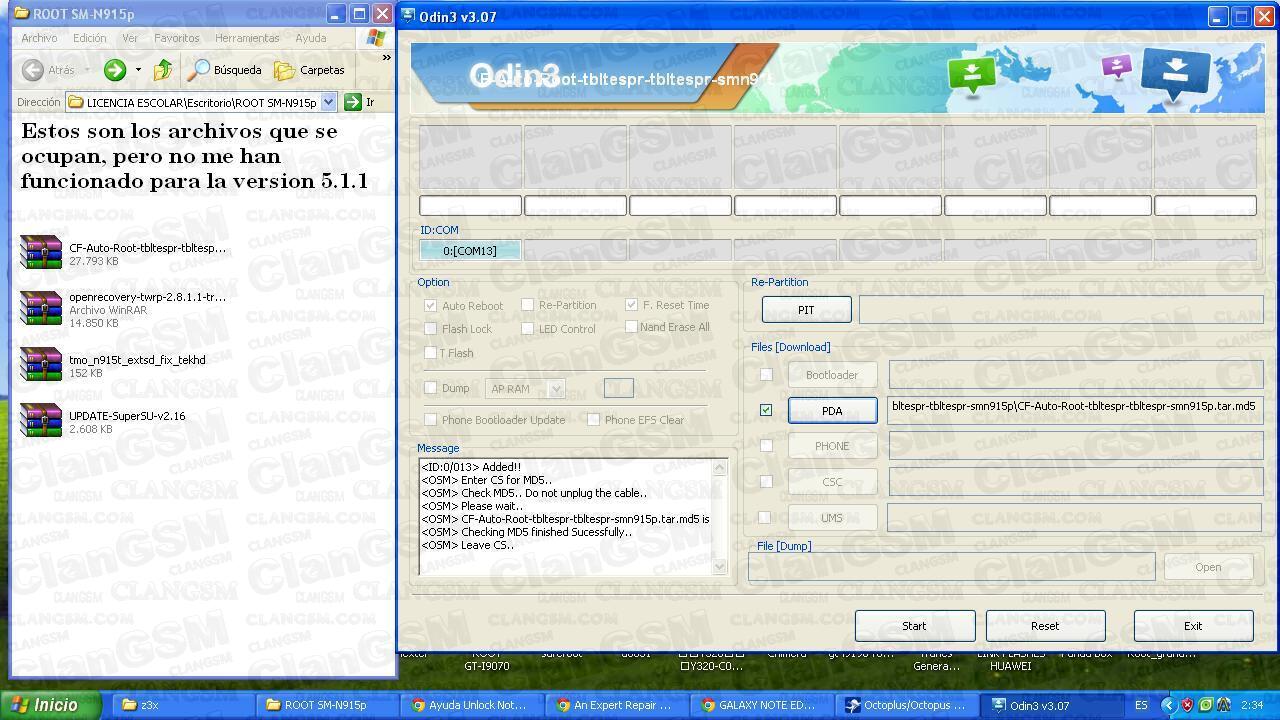Open the CF-Auto-Root-tbltespr archive file
Screen dimensions: 1280x720
click(x=125, y=254)
